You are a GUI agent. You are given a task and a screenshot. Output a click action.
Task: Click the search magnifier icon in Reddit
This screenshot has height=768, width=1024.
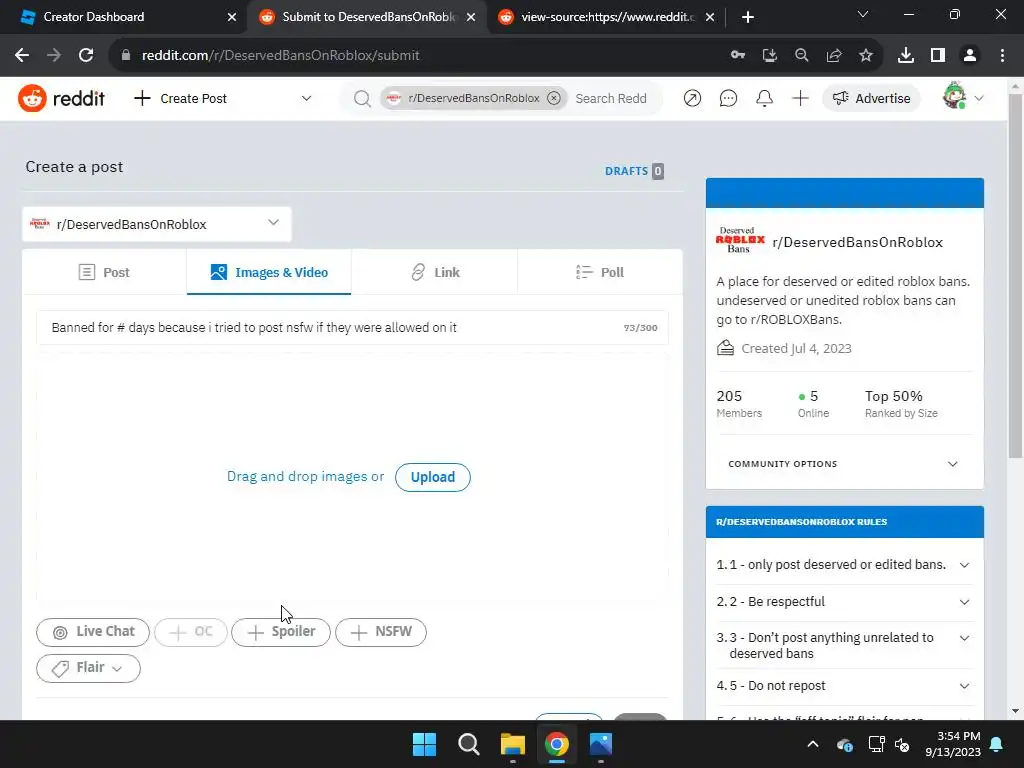[362, 99]
